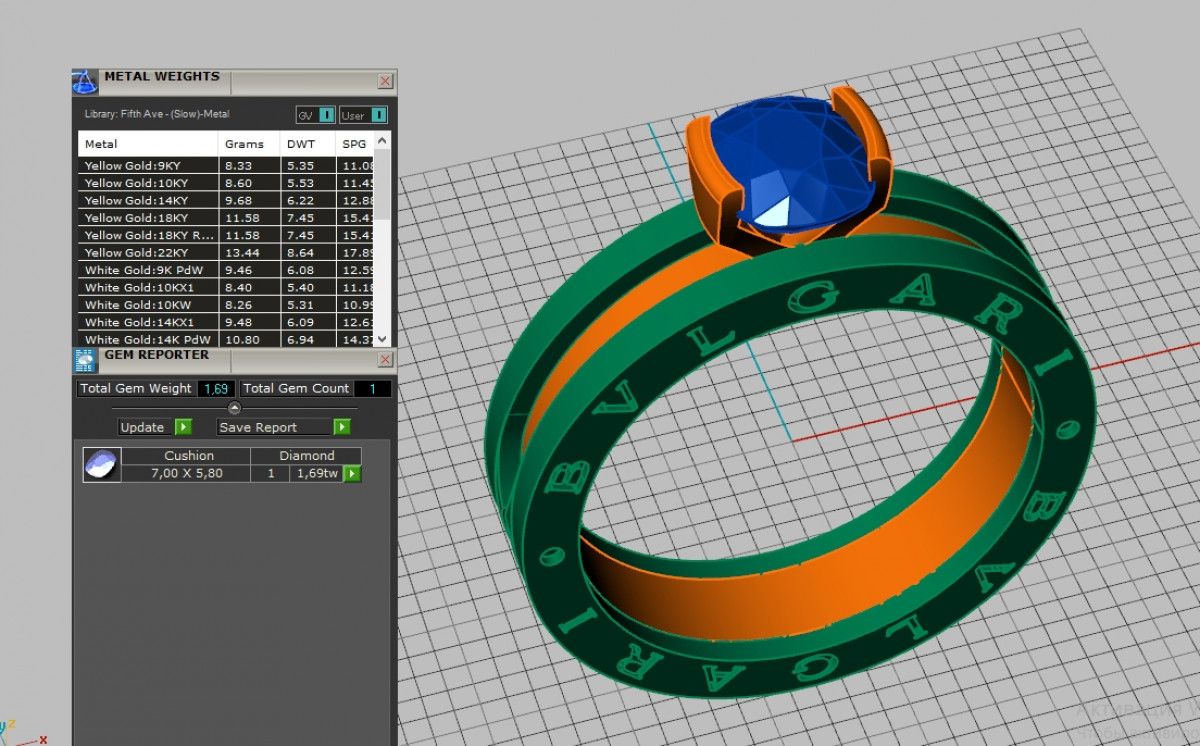Collapse Gem Reporter section with up-arrow
This screenshot has width=1200, height=746.
point(234,408)
